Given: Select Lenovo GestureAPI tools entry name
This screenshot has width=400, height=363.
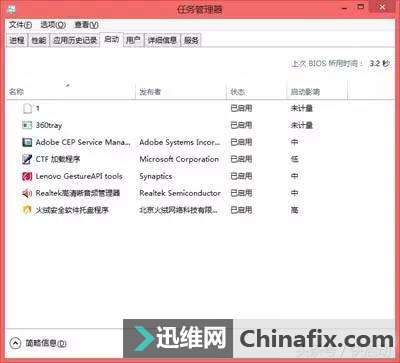Looking at the screenshot, I should (79, 176).
